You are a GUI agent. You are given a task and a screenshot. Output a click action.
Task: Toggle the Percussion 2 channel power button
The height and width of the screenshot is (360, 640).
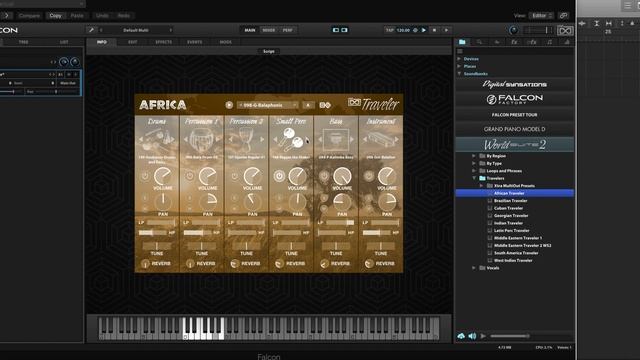234,176
